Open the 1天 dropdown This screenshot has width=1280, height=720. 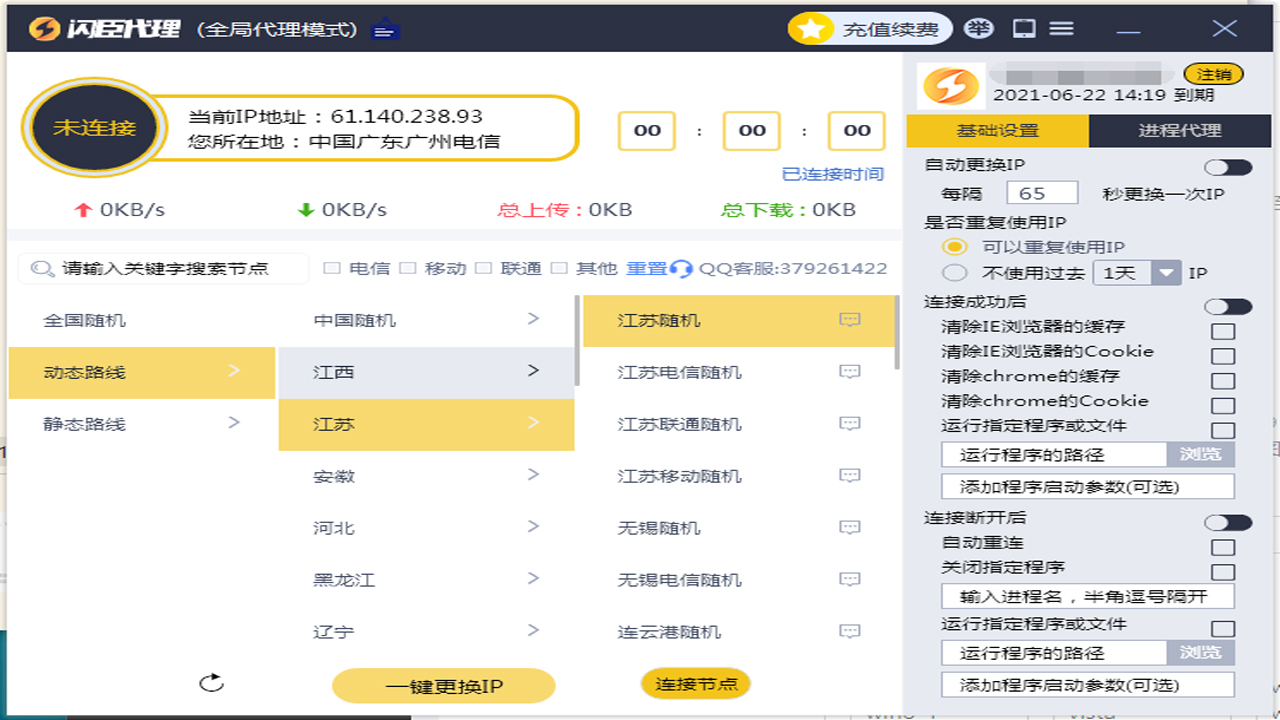1138,272
